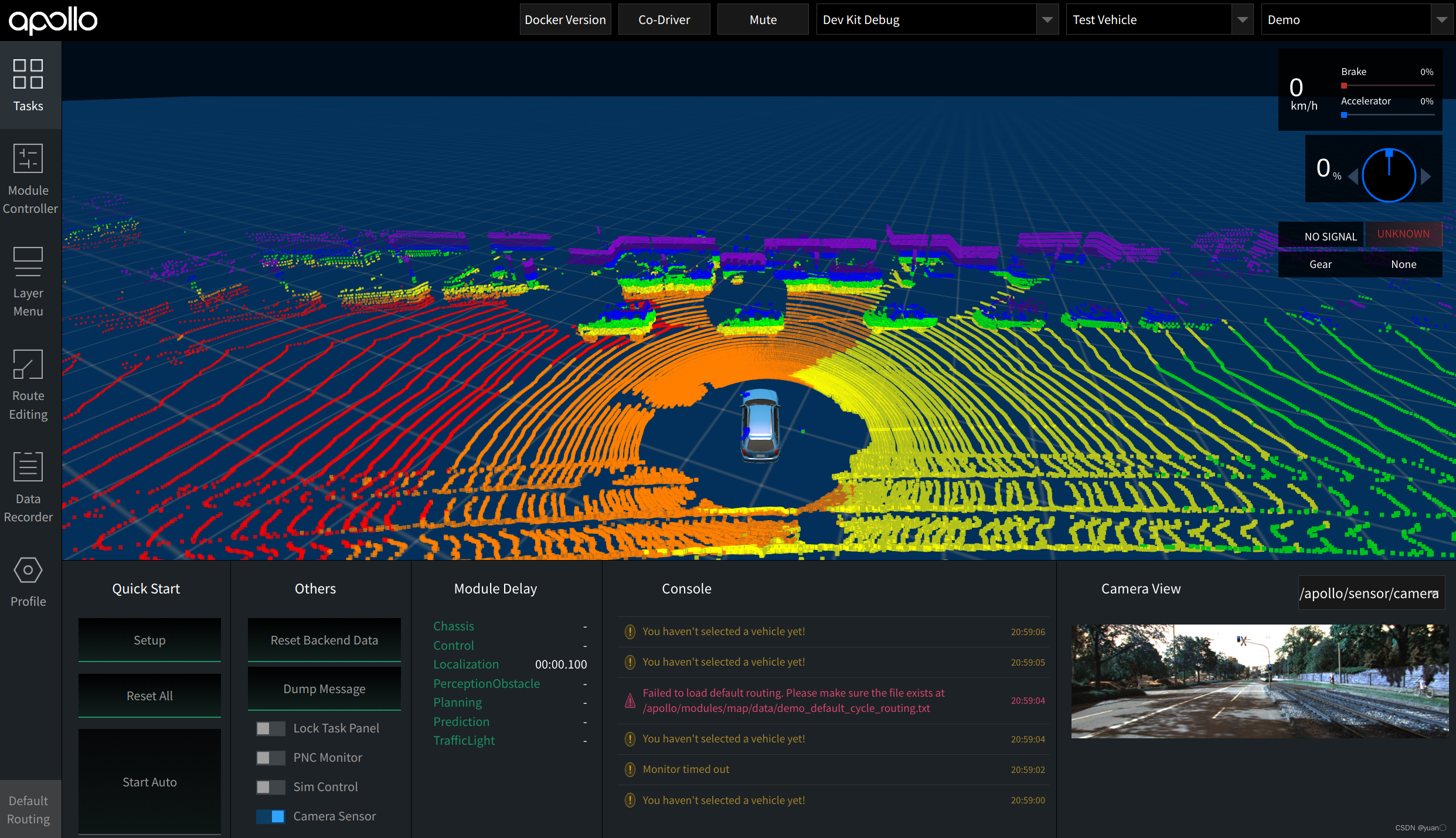
Task: Select the Default Routing sidebar item
Action: 30,809
